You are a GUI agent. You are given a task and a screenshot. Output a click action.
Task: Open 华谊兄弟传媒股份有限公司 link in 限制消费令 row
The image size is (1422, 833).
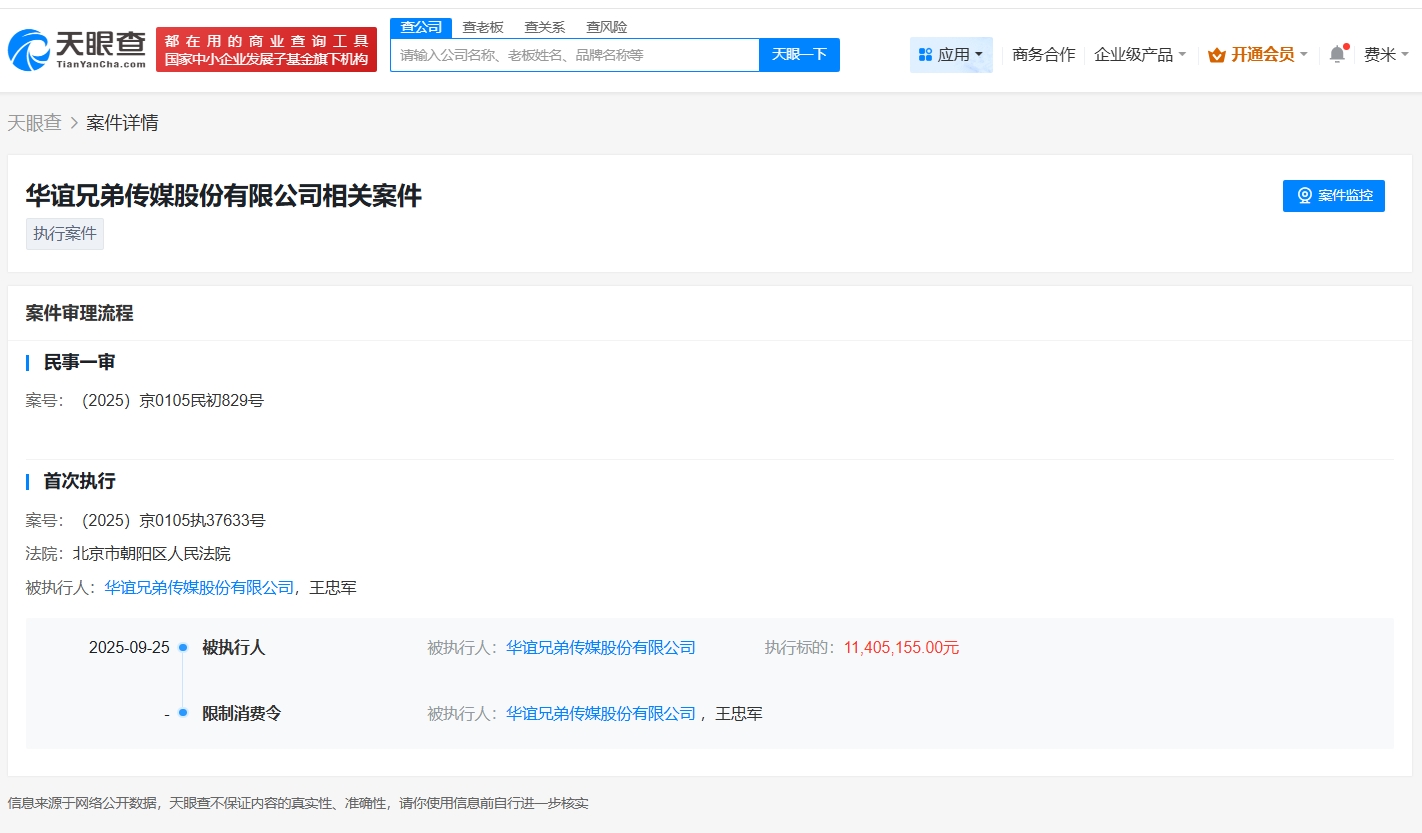point(601,714)
